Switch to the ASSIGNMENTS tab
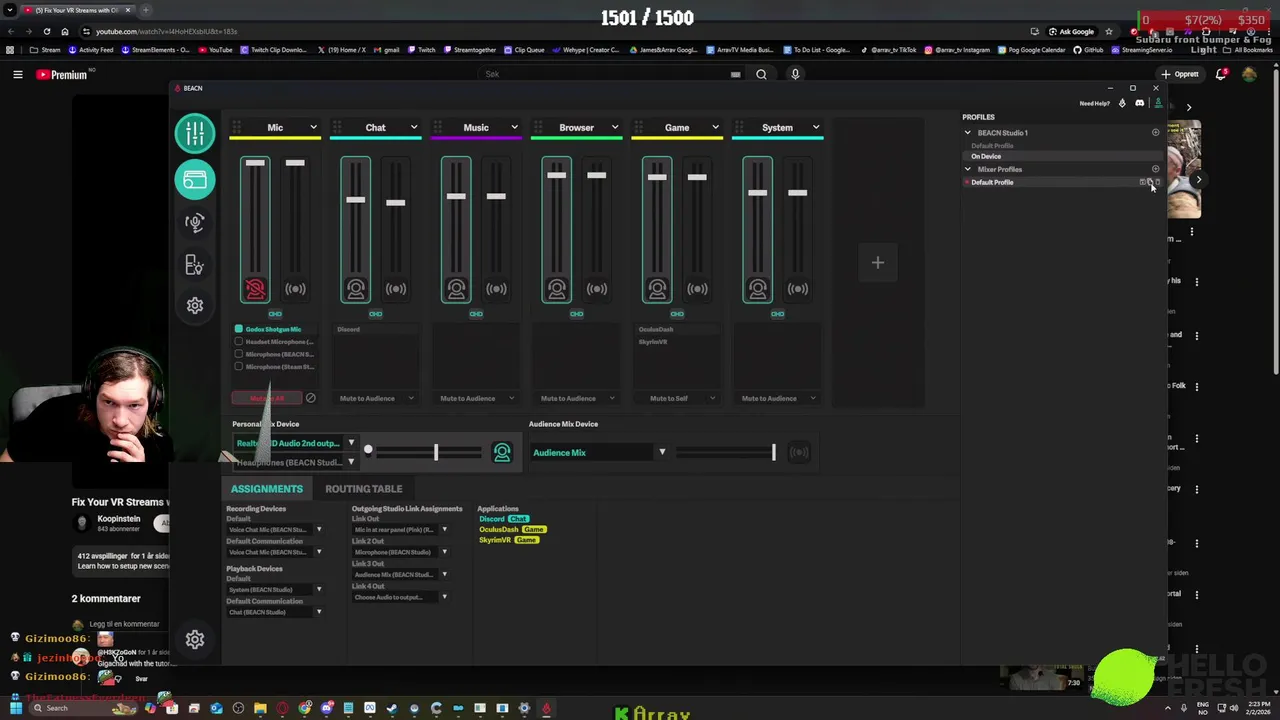Image resolution: width=1280 pixels, height=720 pixels. tap(267, 489)
